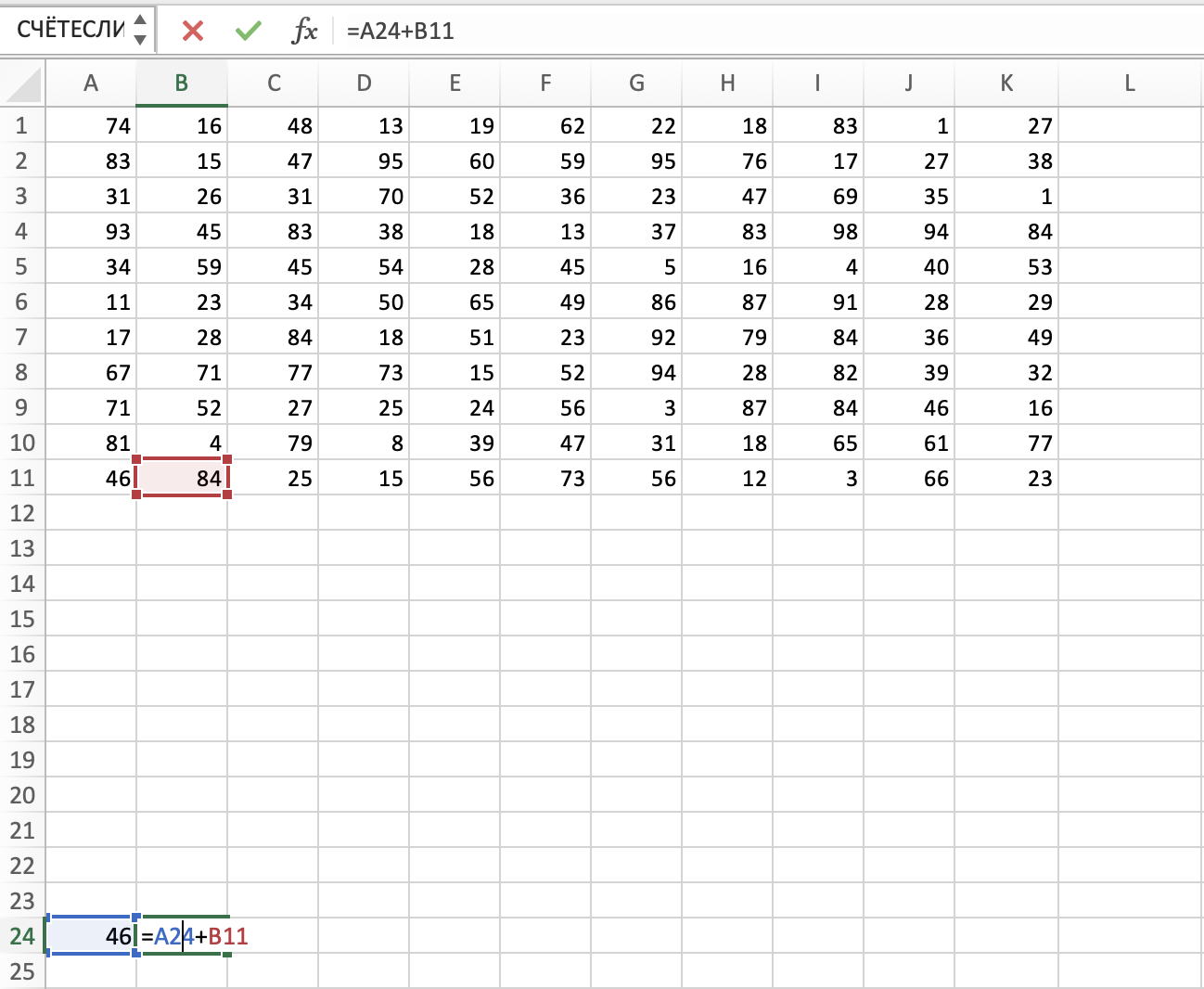Select row 12 header
Viewport: 1204px width, 989px height.
point(22,513)
